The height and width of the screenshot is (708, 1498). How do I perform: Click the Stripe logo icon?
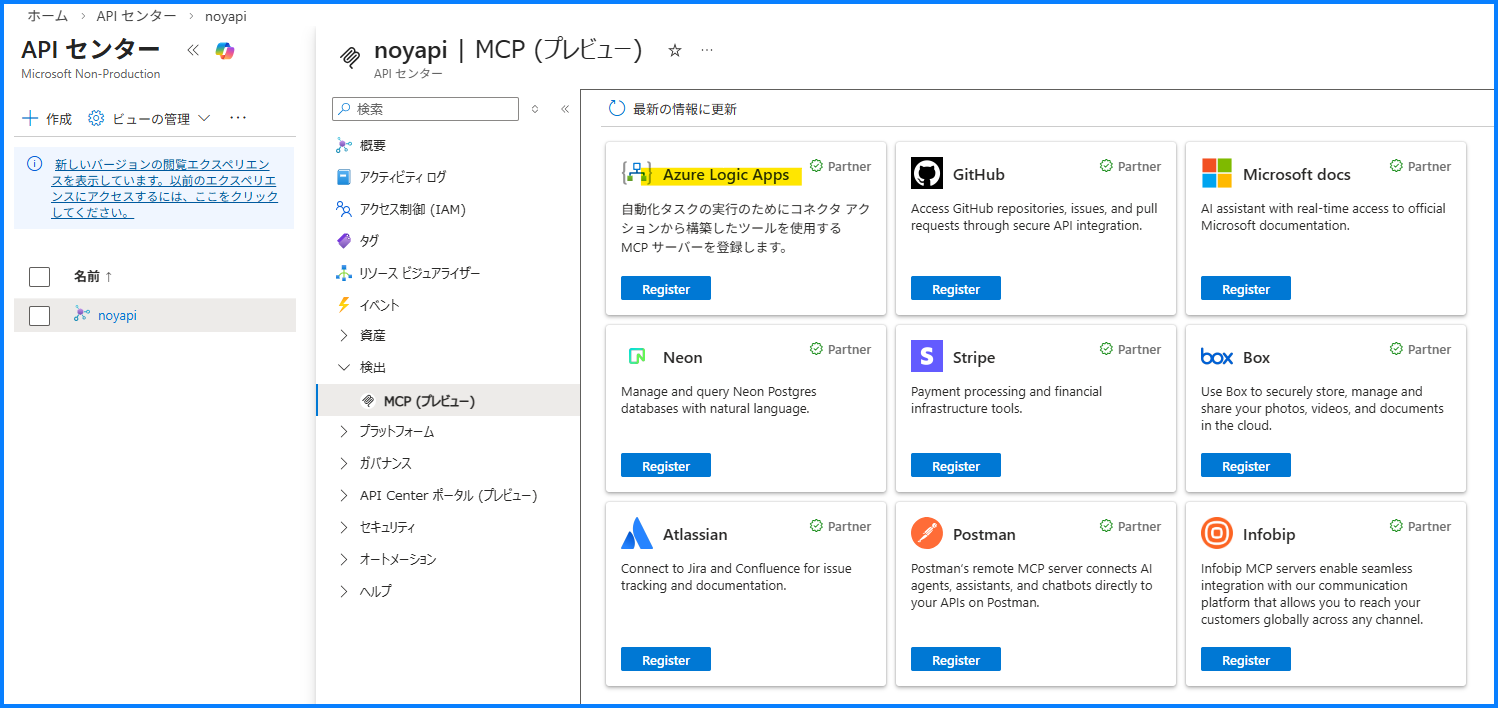[927, 356]
